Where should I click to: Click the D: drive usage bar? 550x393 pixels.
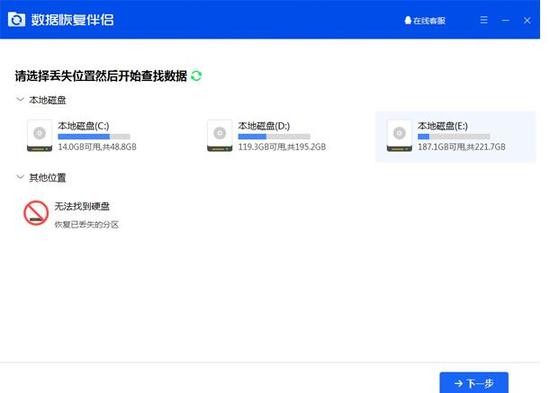pos(274,136)
